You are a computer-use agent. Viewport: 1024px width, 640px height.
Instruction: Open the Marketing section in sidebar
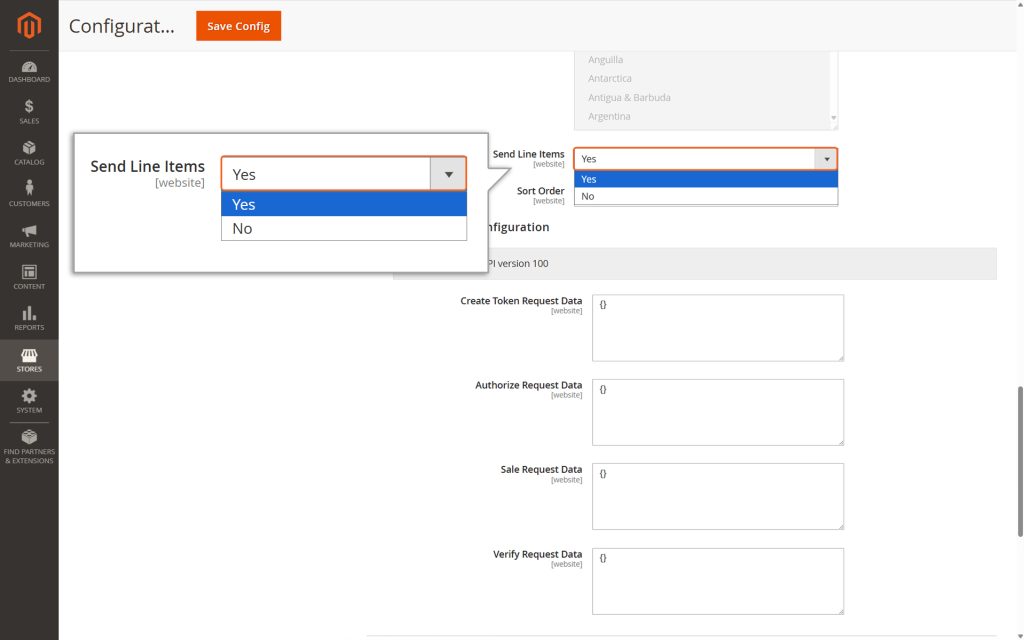click(x=29, y=235)
